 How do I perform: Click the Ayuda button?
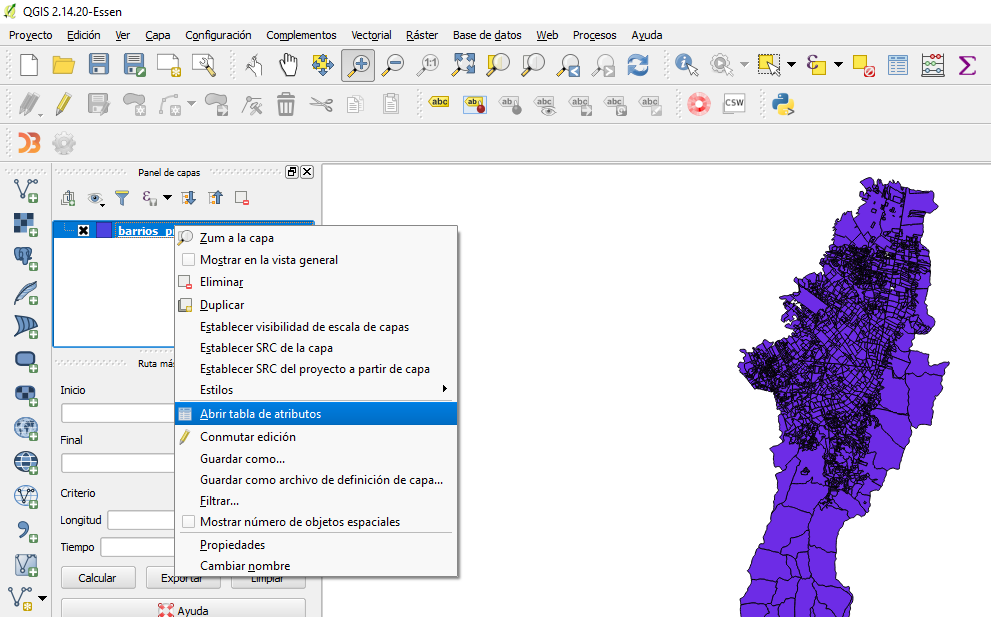pyautogui.click(x=183, y=609)
